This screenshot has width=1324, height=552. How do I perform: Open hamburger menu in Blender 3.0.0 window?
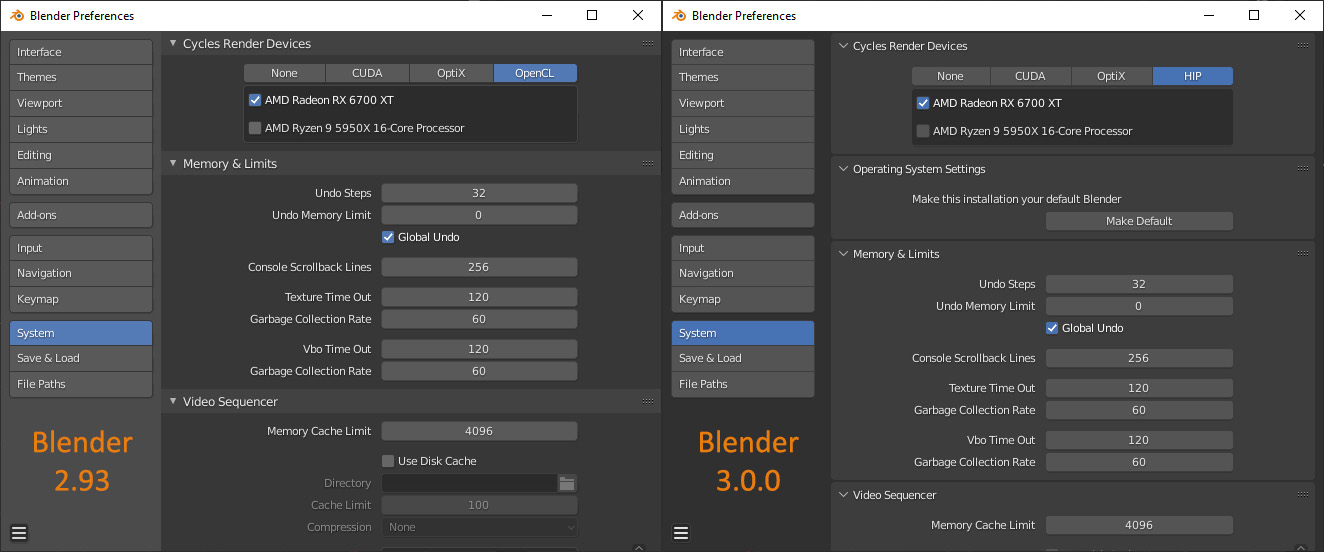click(681, 533)
